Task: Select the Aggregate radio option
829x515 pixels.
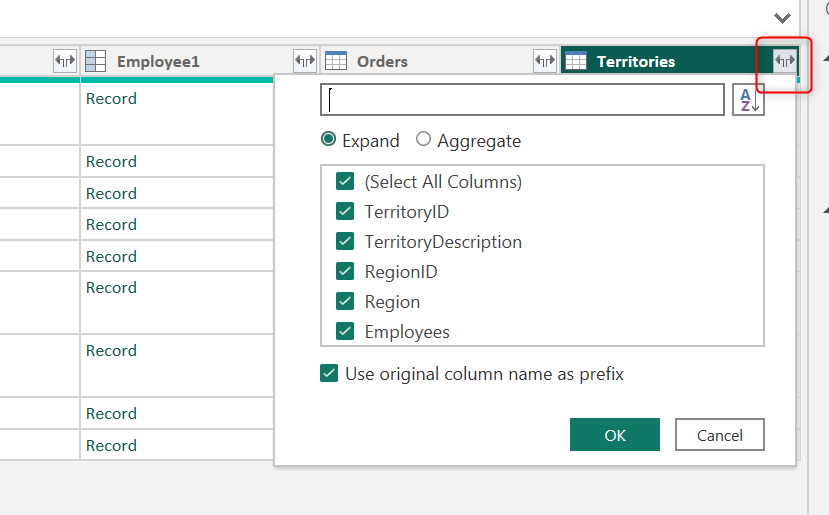Action: pyautogui.click(x=424, y=140)
